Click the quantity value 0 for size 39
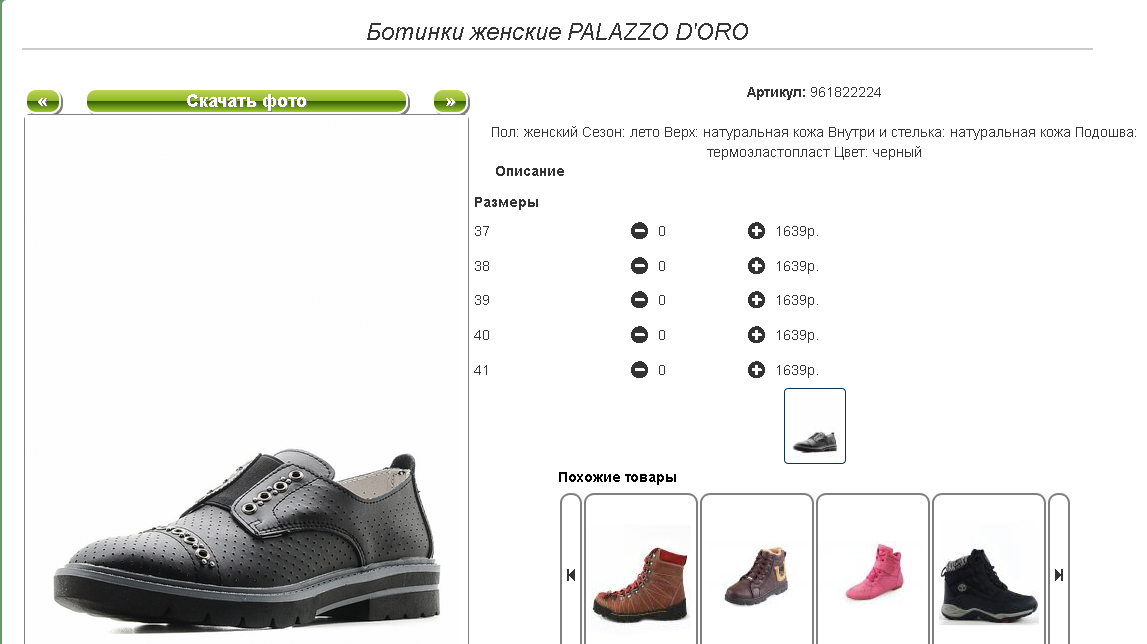 coord(662,300)
